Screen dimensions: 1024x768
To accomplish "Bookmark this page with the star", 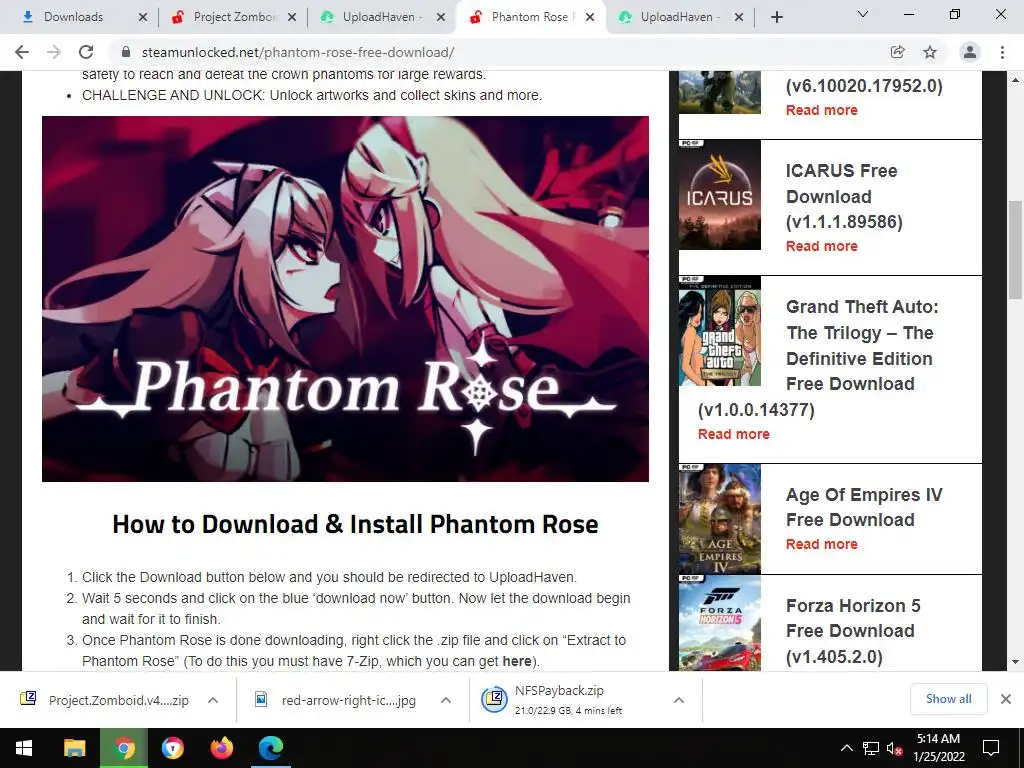I will tap(930, 52).
